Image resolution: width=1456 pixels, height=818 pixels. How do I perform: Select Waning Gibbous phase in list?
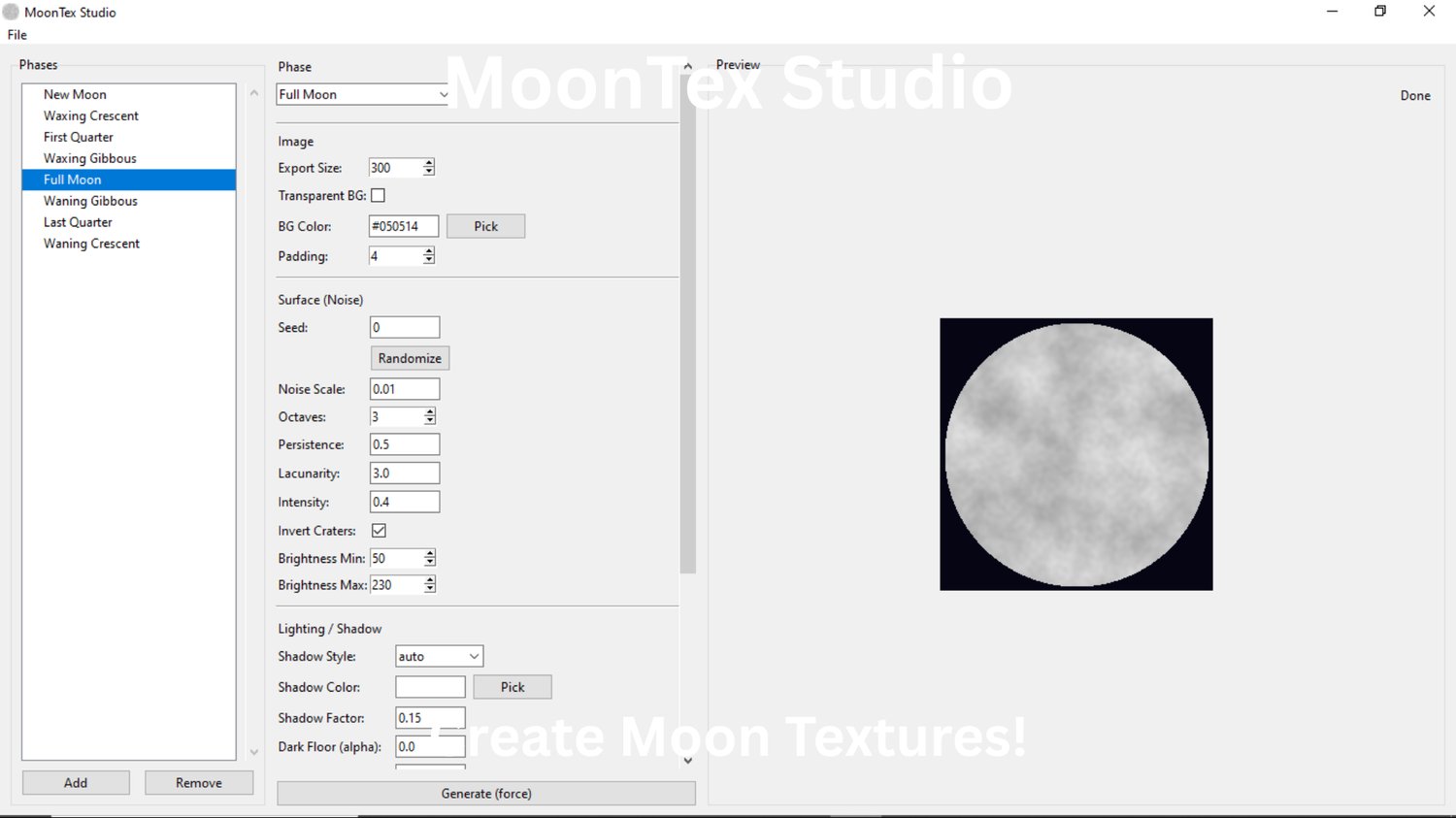129,201
